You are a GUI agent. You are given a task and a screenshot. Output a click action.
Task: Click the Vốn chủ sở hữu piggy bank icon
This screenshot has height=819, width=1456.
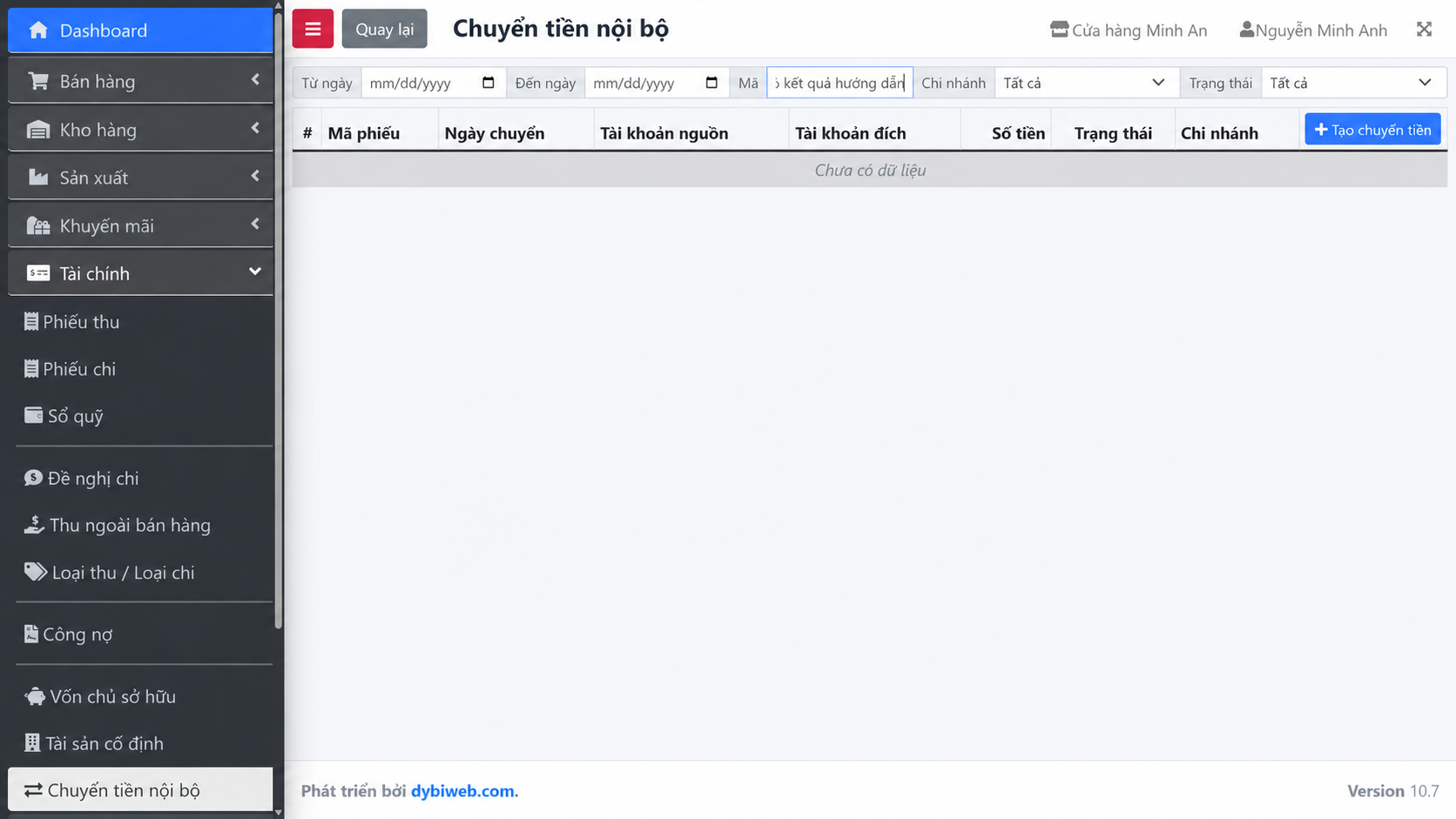click(35, 696)
